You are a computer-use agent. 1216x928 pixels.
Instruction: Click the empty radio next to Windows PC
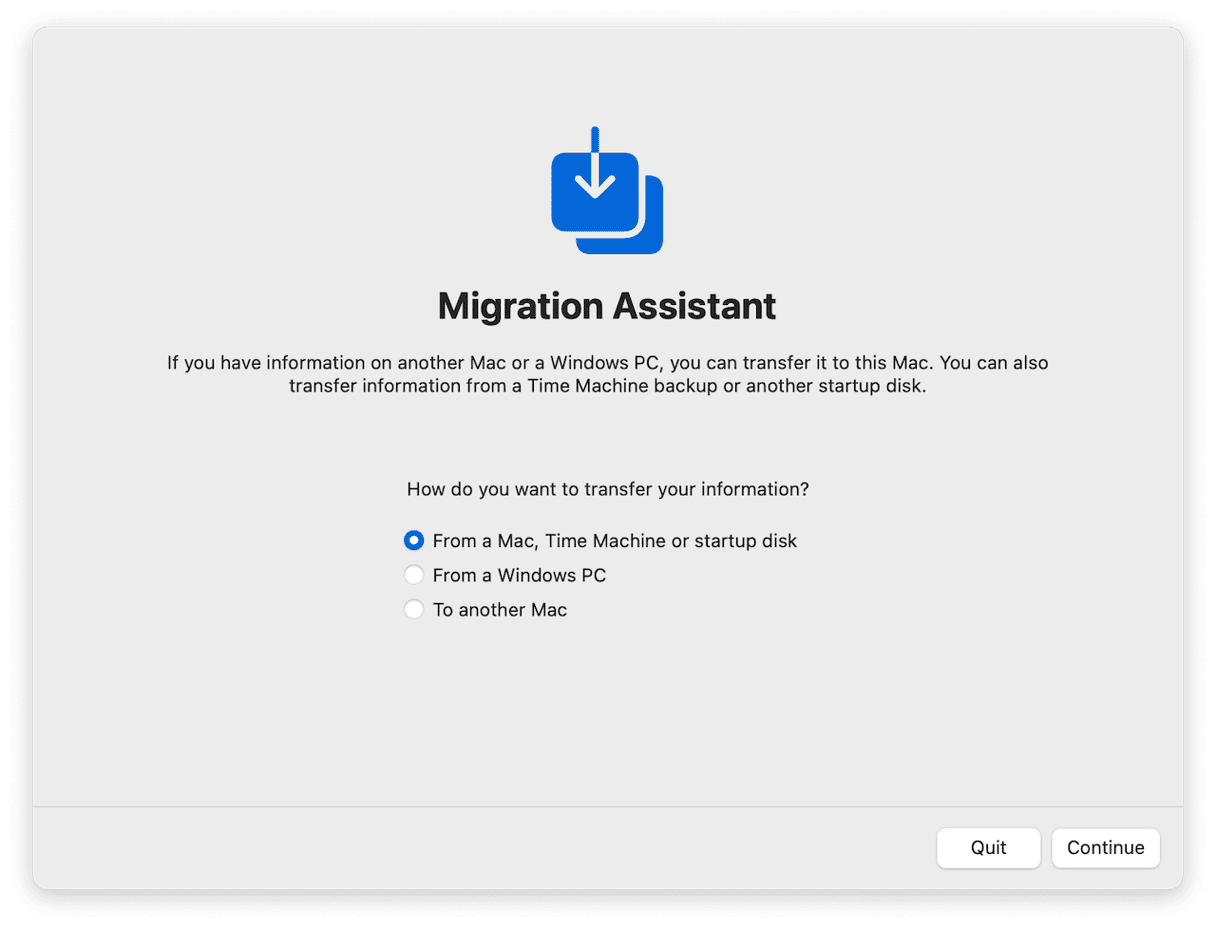[x=413, y=574]
